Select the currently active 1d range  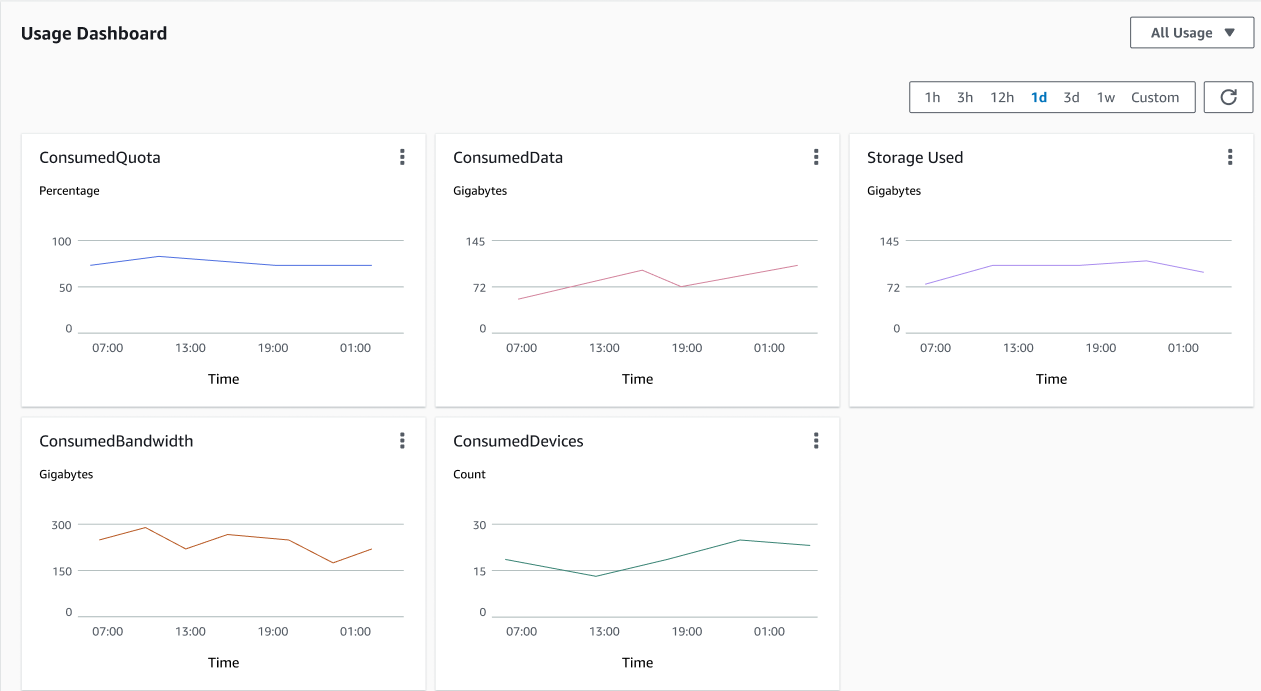click(x=1038, y=97)
